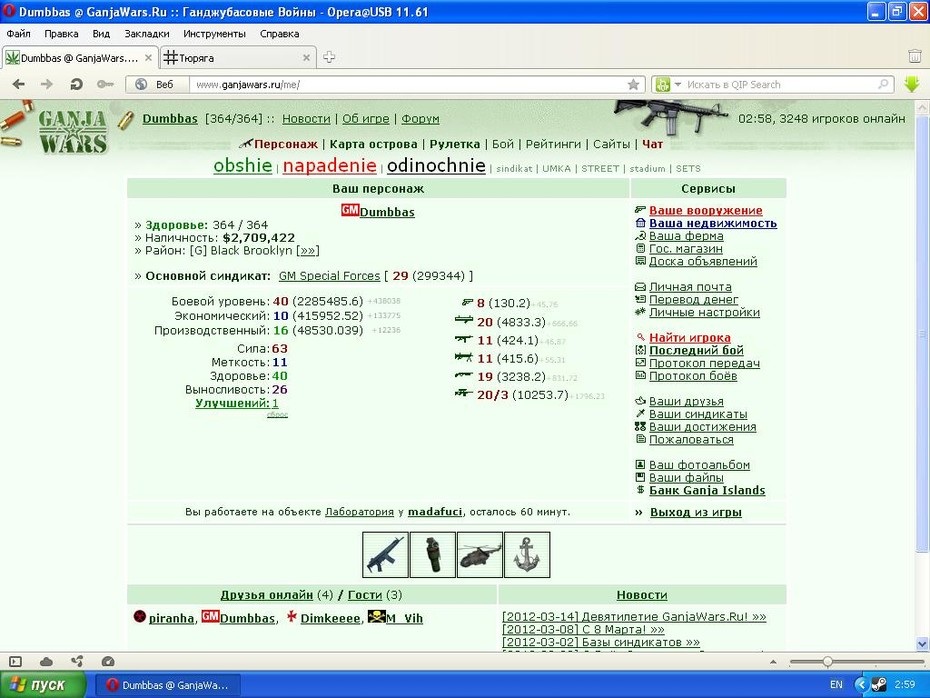Expand hidden tray icons arrow
930x698 pixels.
coord(861,684)
